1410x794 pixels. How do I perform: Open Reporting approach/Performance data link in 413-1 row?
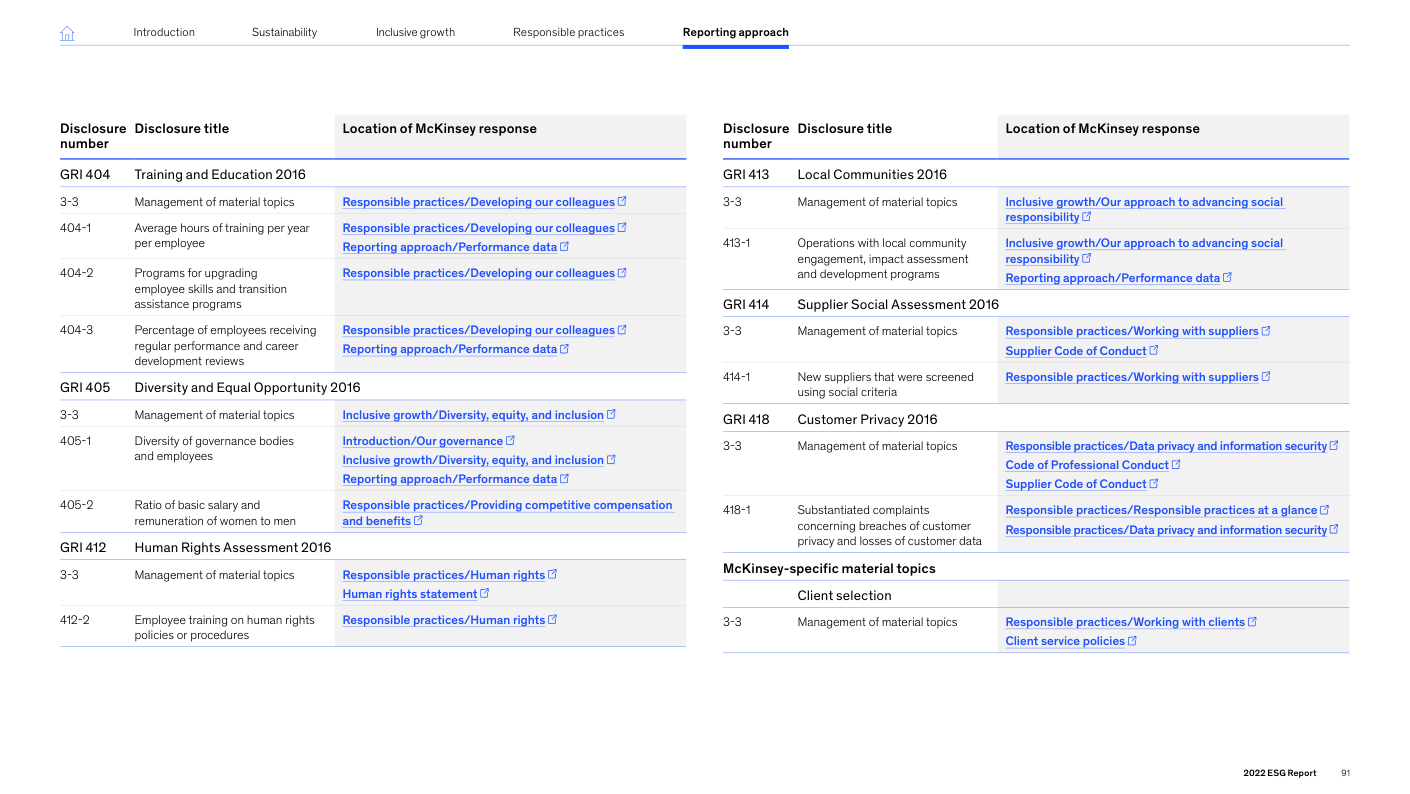[x=1112, y=278]
